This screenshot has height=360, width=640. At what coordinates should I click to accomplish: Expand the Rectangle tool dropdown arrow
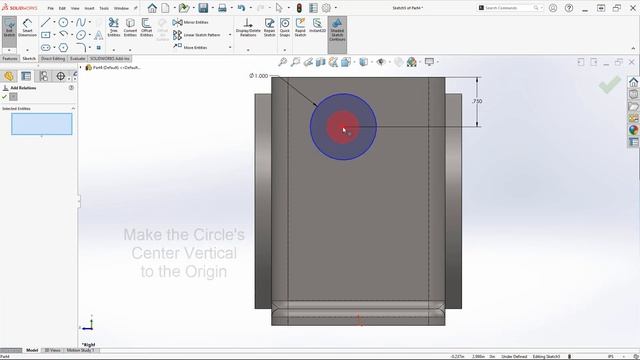(x=54, y=35)
